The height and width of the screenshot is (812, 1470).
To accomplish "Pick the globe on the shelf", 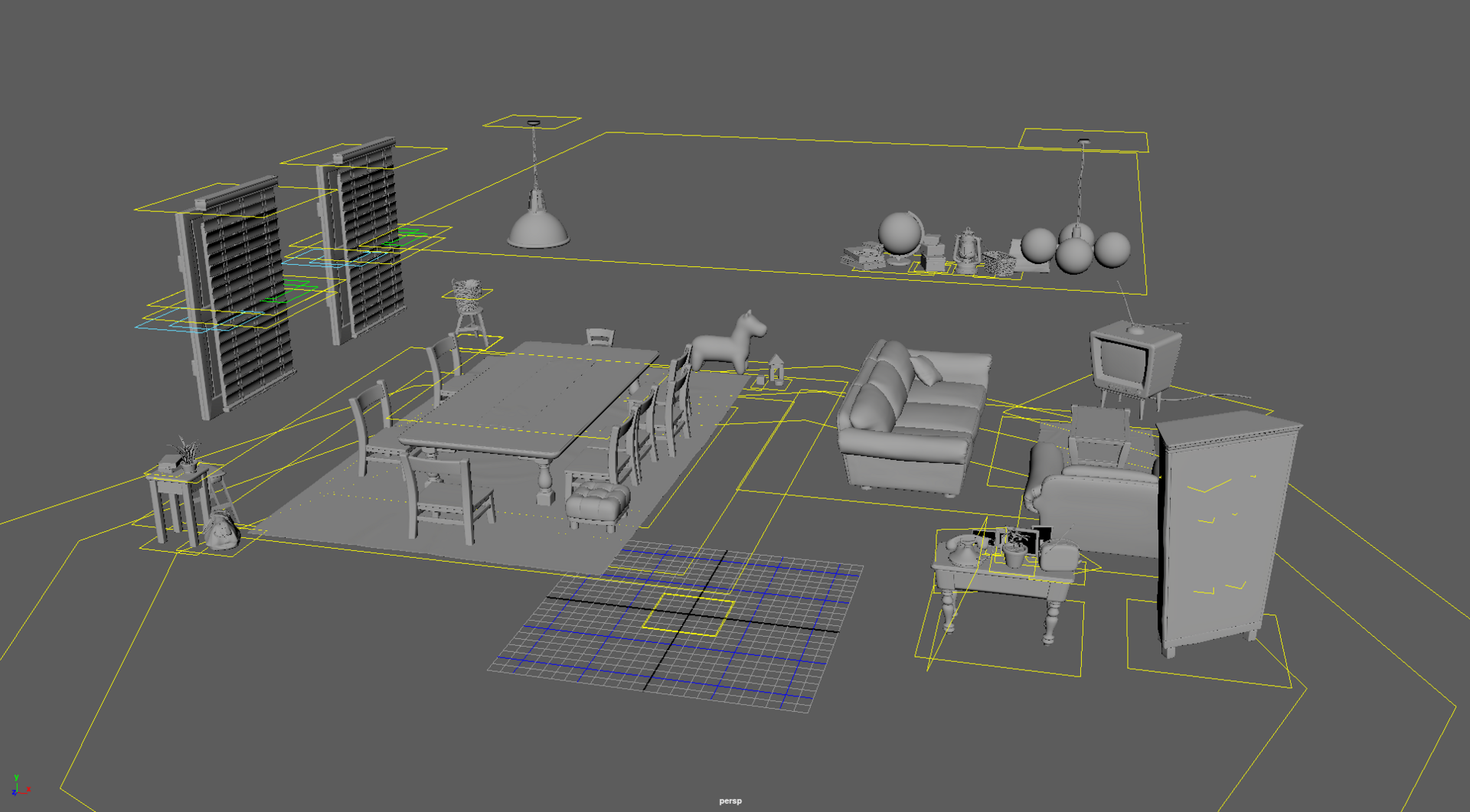I will tap(899, 233).
